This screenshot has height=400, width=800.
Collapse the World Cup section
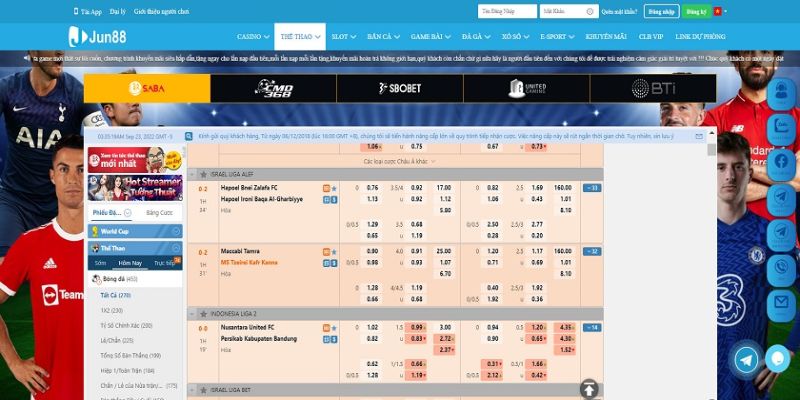click(176, 231)
